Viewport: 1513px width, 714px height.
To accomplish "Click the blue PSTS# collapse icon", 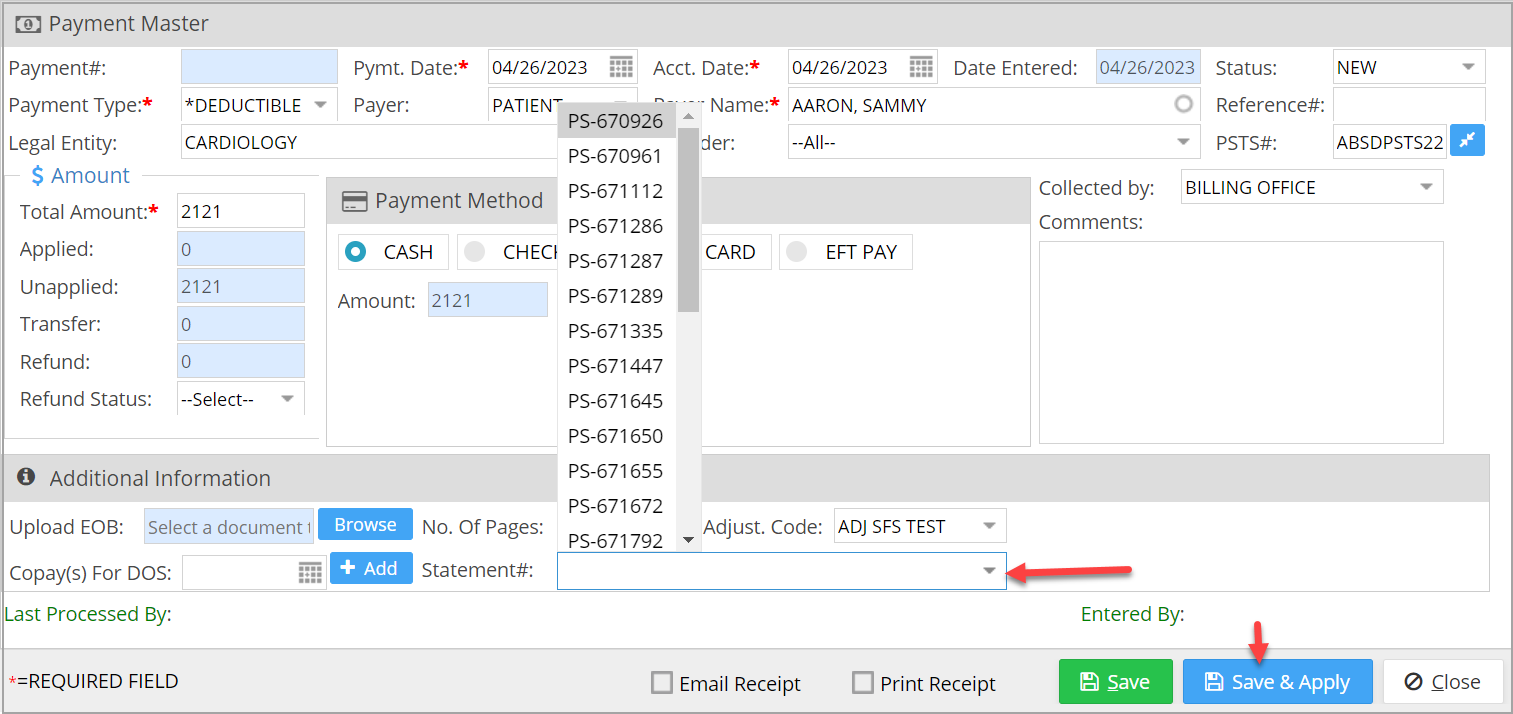I will click(x=1467, y=142).
